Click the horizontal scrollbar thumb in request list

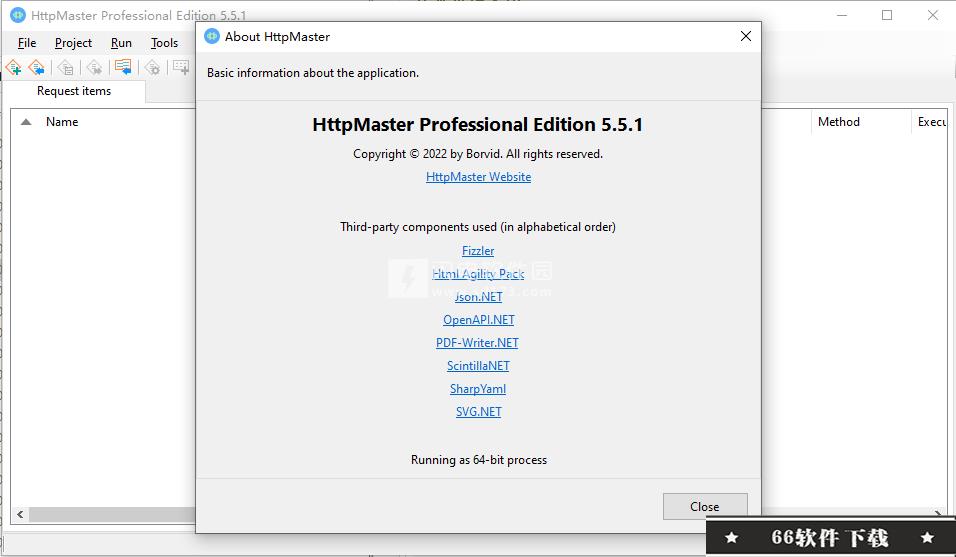[112, 514]
